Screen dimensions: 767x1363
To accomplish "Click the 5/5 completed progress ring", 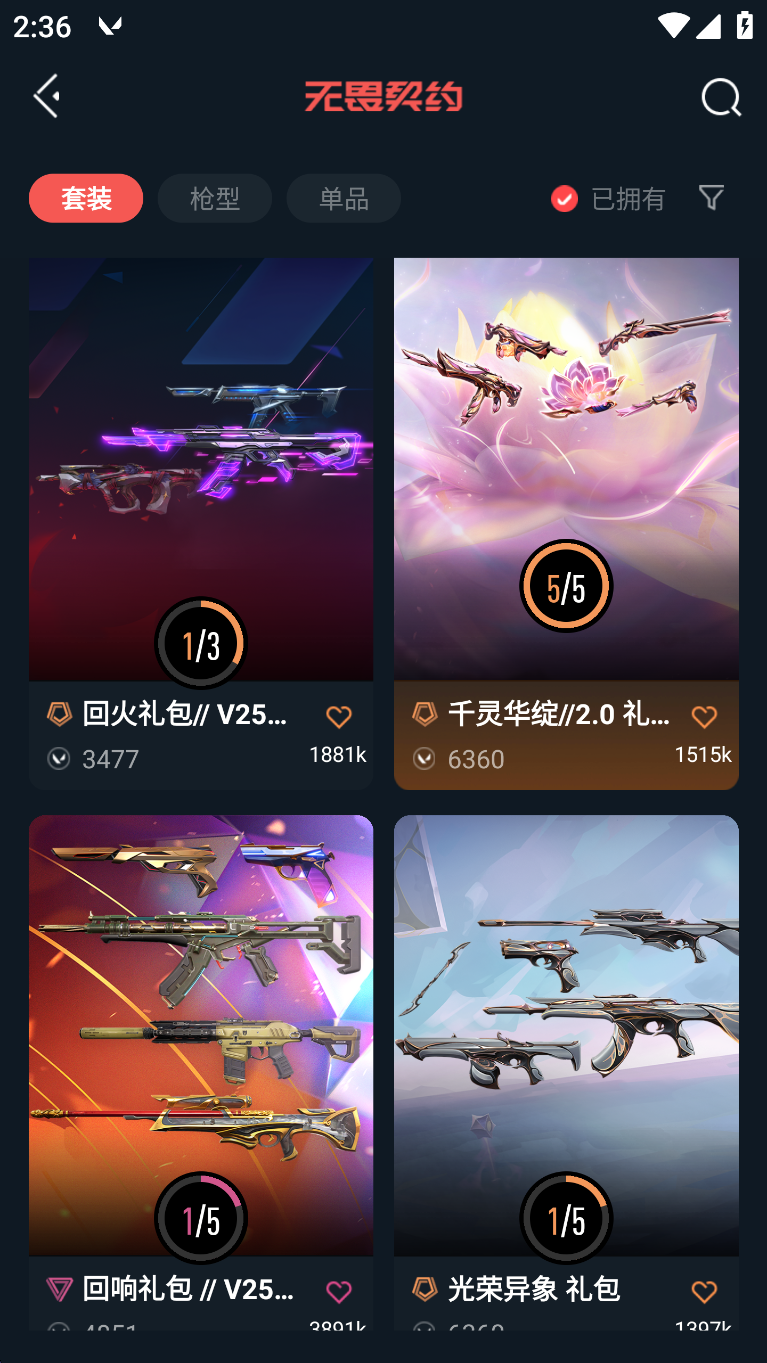I will 566,586.
